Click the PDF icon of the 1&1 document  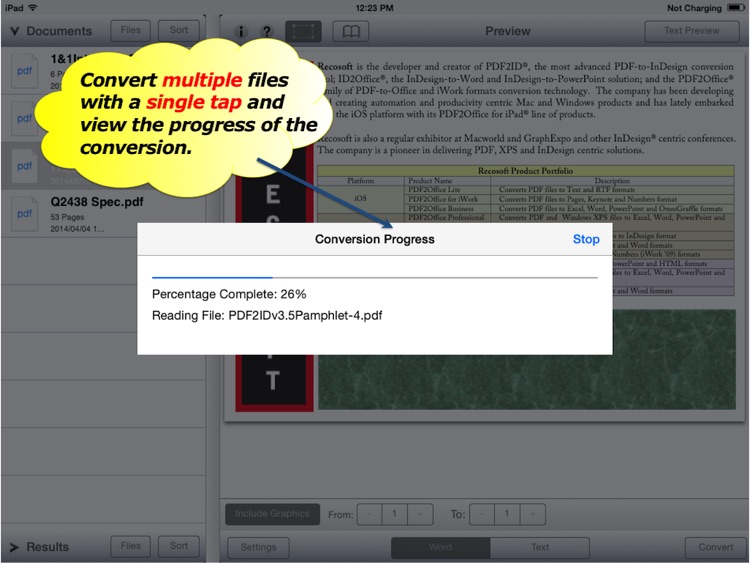click(x=24, y=71)
